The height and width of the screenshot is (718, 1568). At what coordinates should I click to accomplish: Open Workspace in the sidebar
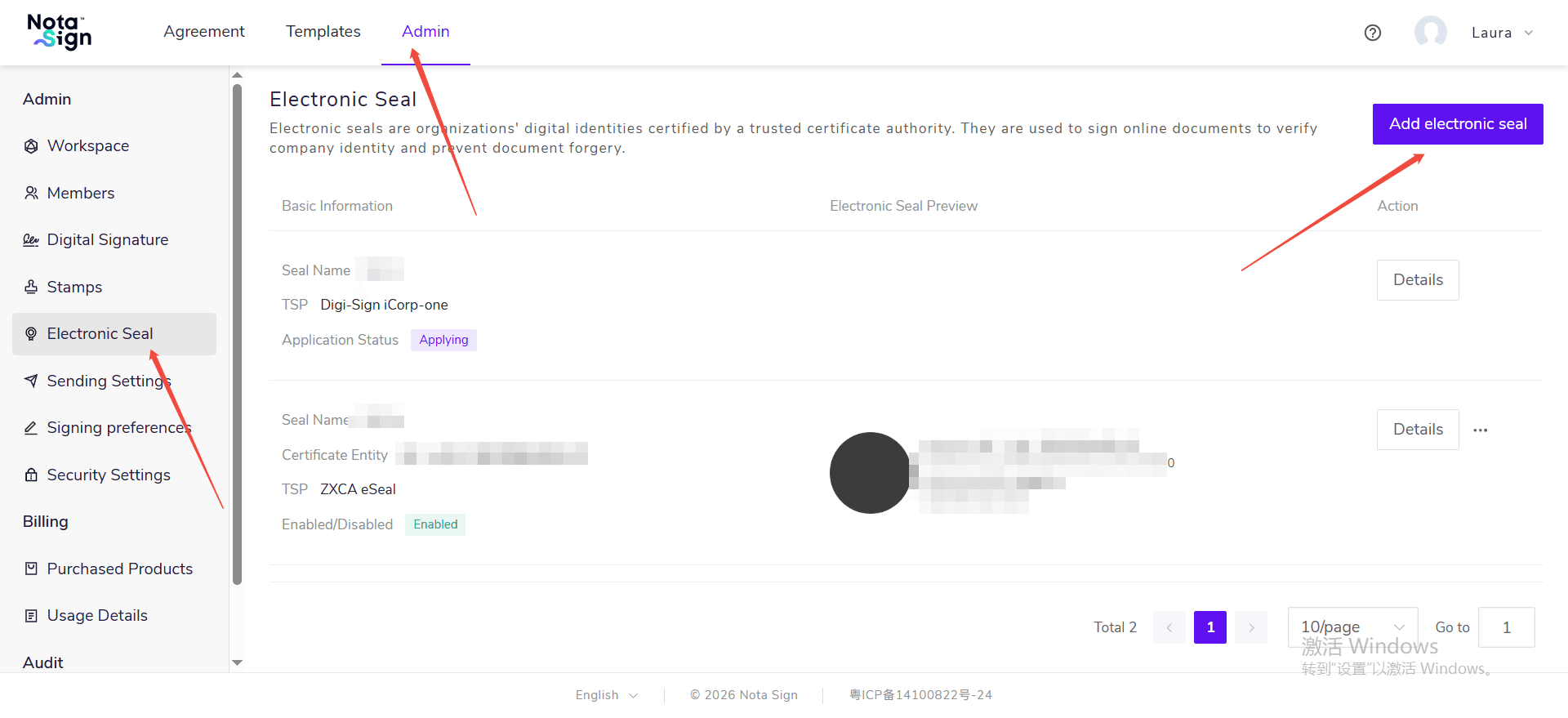(114, 146)
